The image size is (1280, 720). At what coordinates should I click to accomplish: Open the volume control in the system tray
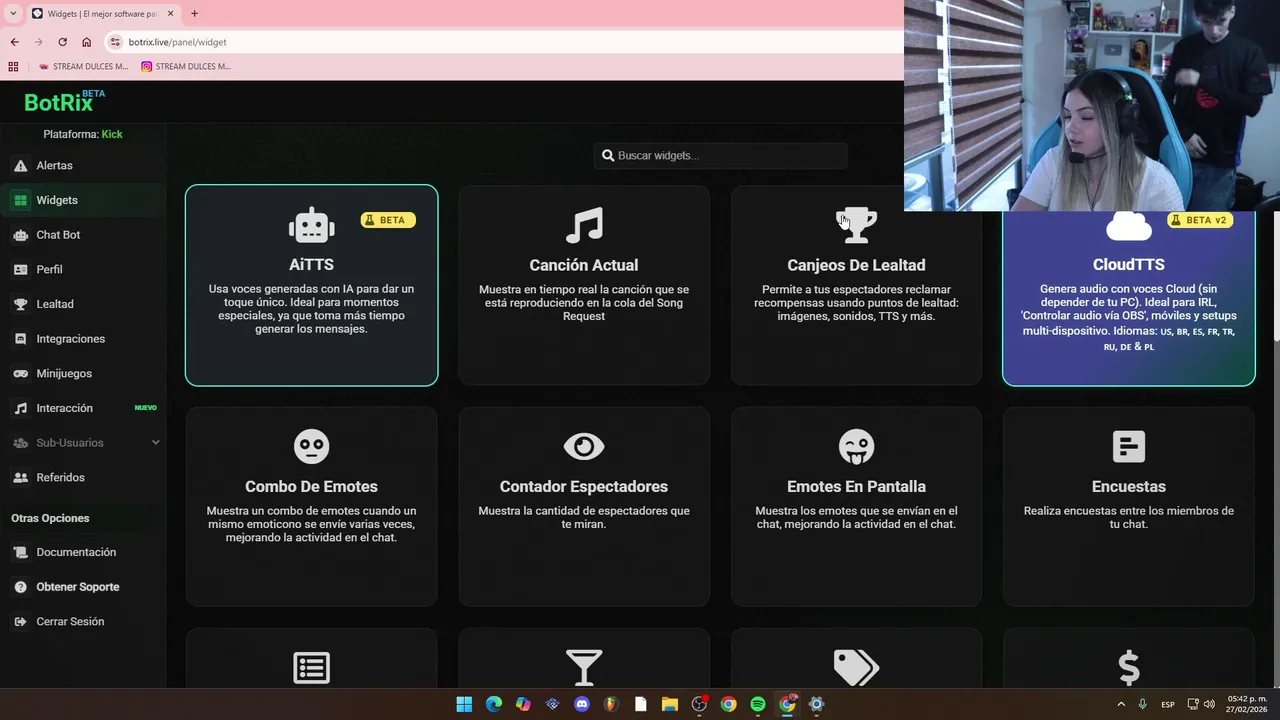click(1210, 704)
